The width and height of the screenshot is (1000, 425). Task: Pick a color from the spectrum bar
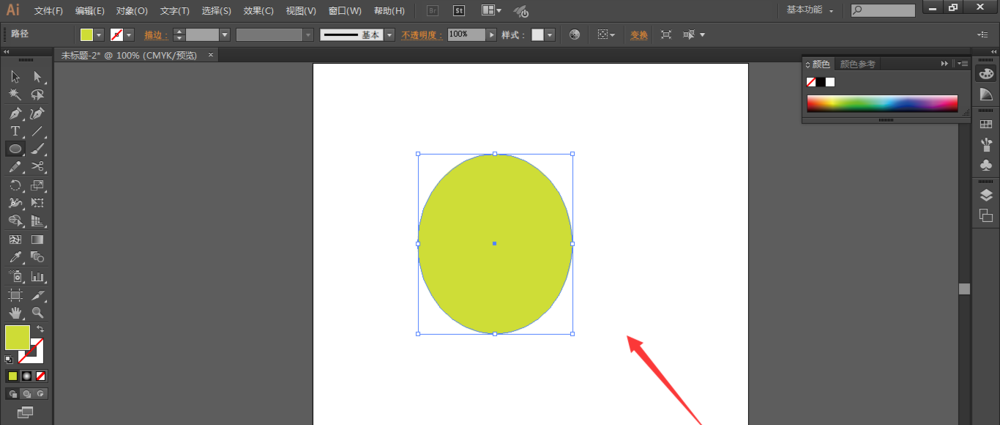point(882,103)
